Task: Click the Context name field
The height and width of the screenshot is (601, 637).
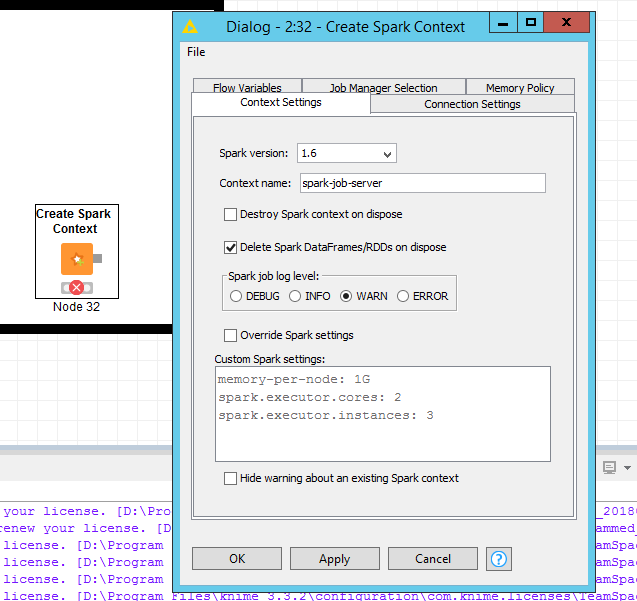Action: (x=423, y=183)
